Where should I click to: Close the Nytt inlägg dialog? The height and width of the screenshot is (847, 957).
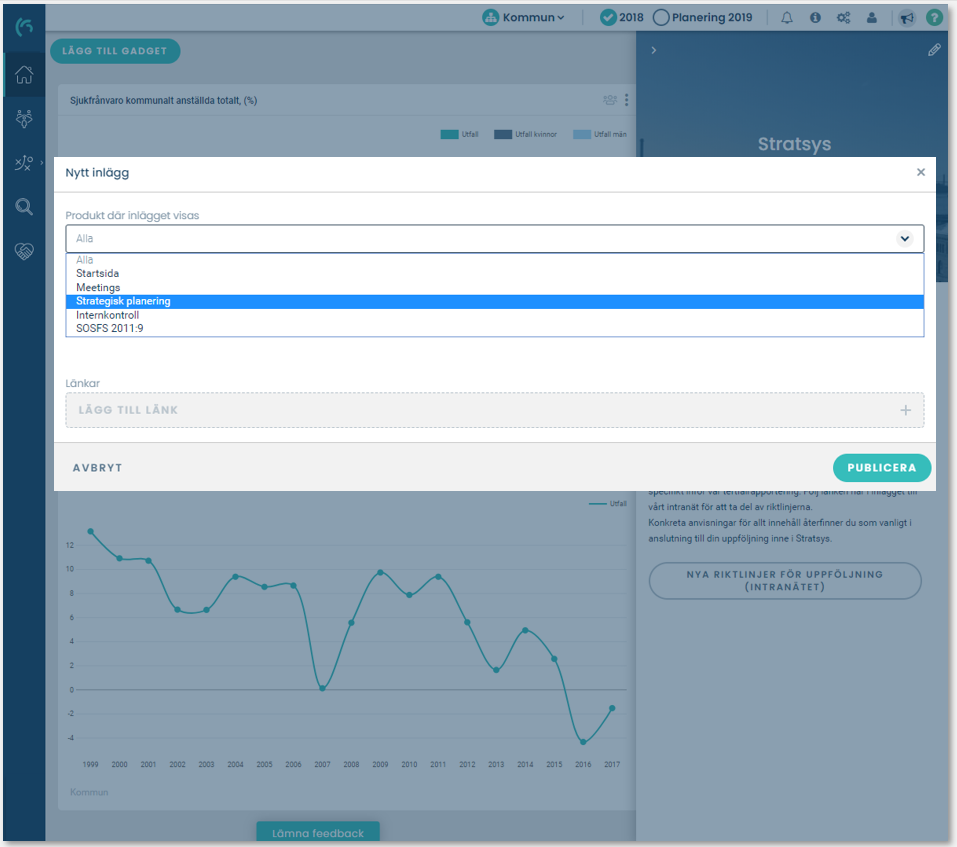[x=920, y=173]
